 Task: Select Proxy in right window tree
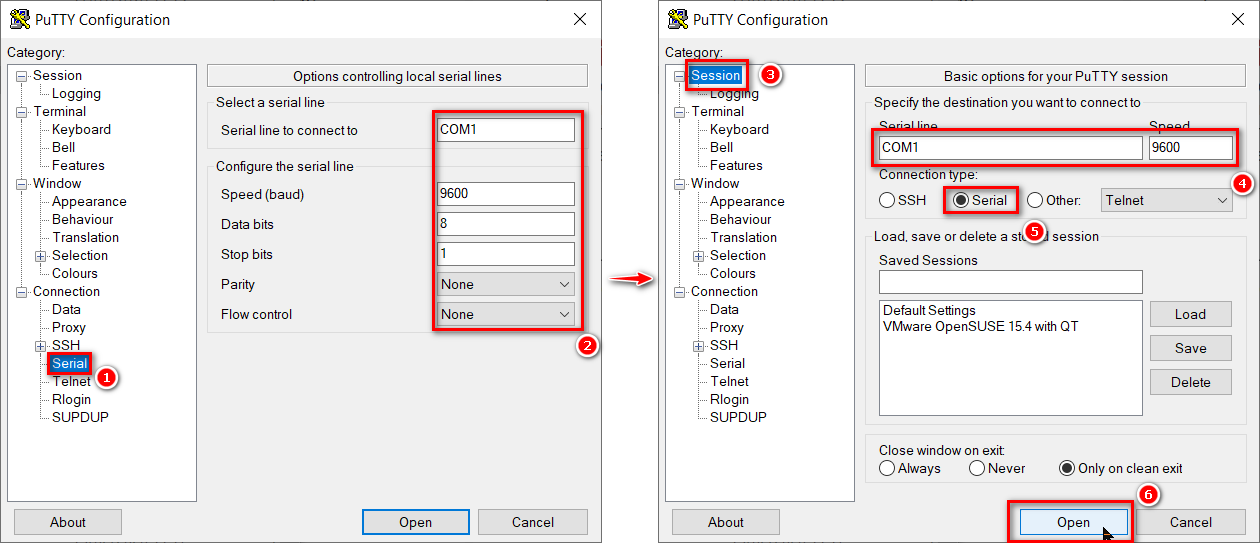(727, 327)
